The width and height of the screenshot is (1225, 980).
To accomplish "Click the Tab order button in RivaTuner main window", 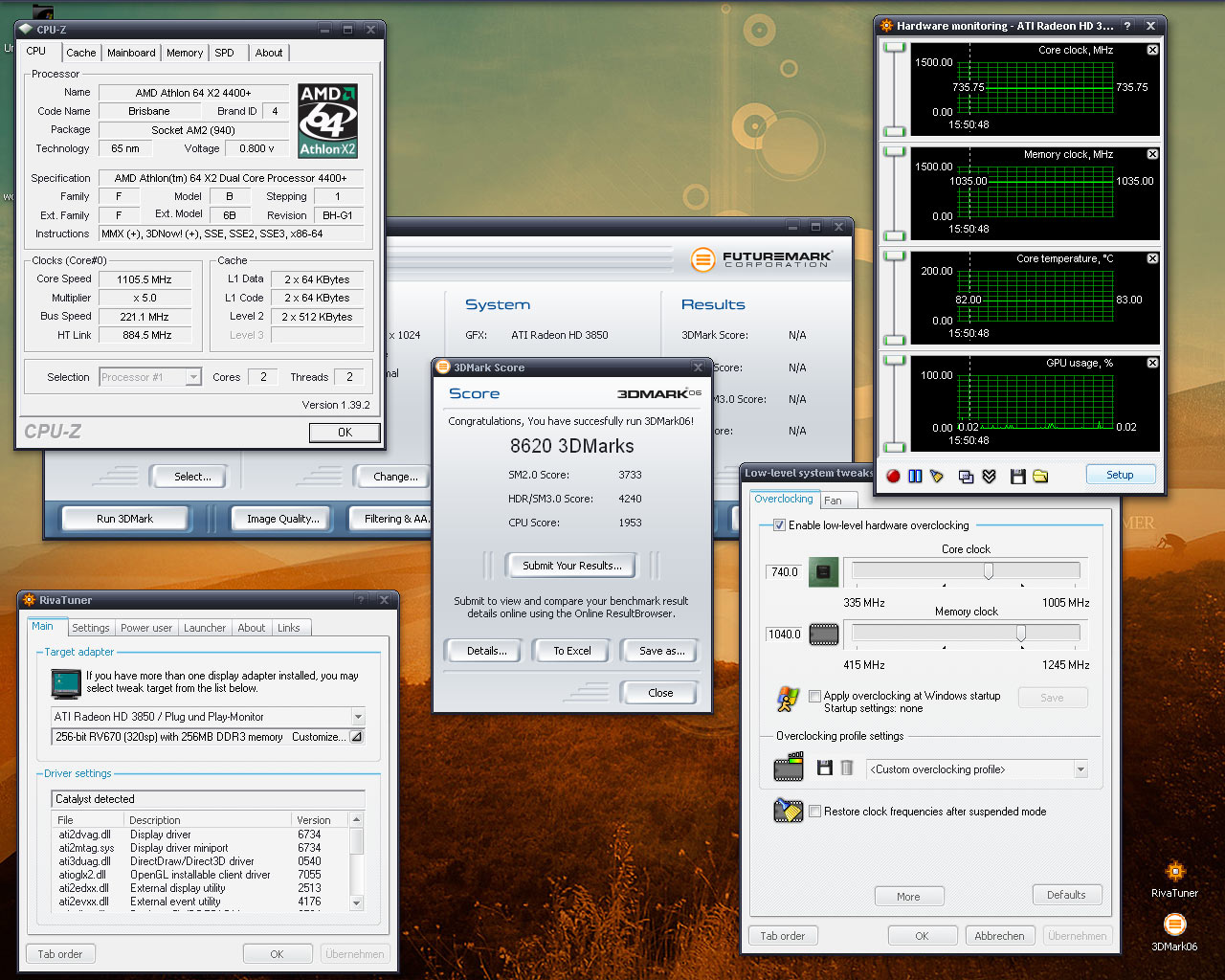I will pos(60,954).
